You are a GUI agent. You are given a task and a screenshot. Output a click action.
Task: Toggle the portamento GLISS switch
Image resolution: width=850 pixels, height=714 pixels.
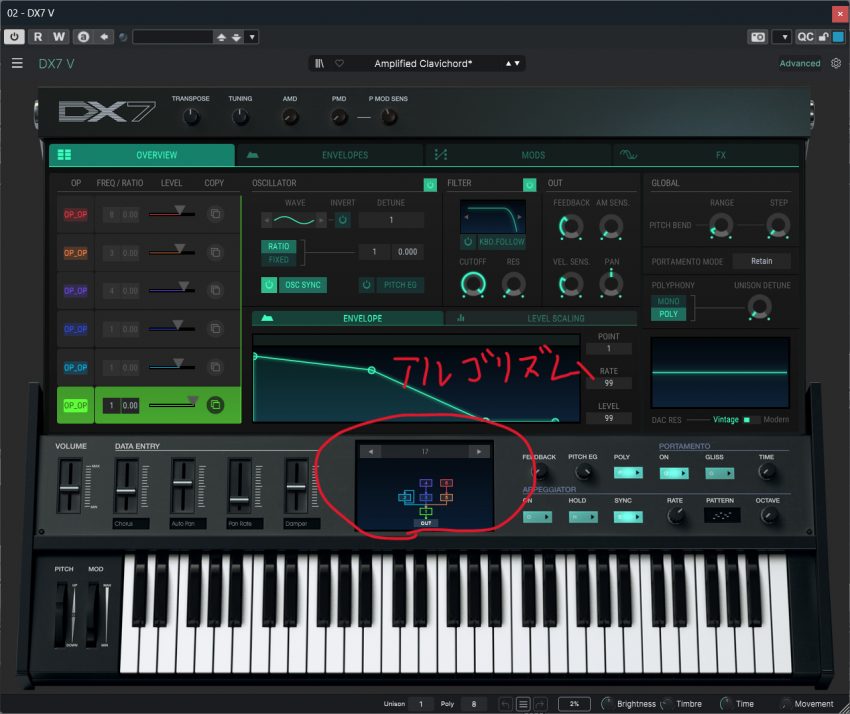click(x=719, y=473)
